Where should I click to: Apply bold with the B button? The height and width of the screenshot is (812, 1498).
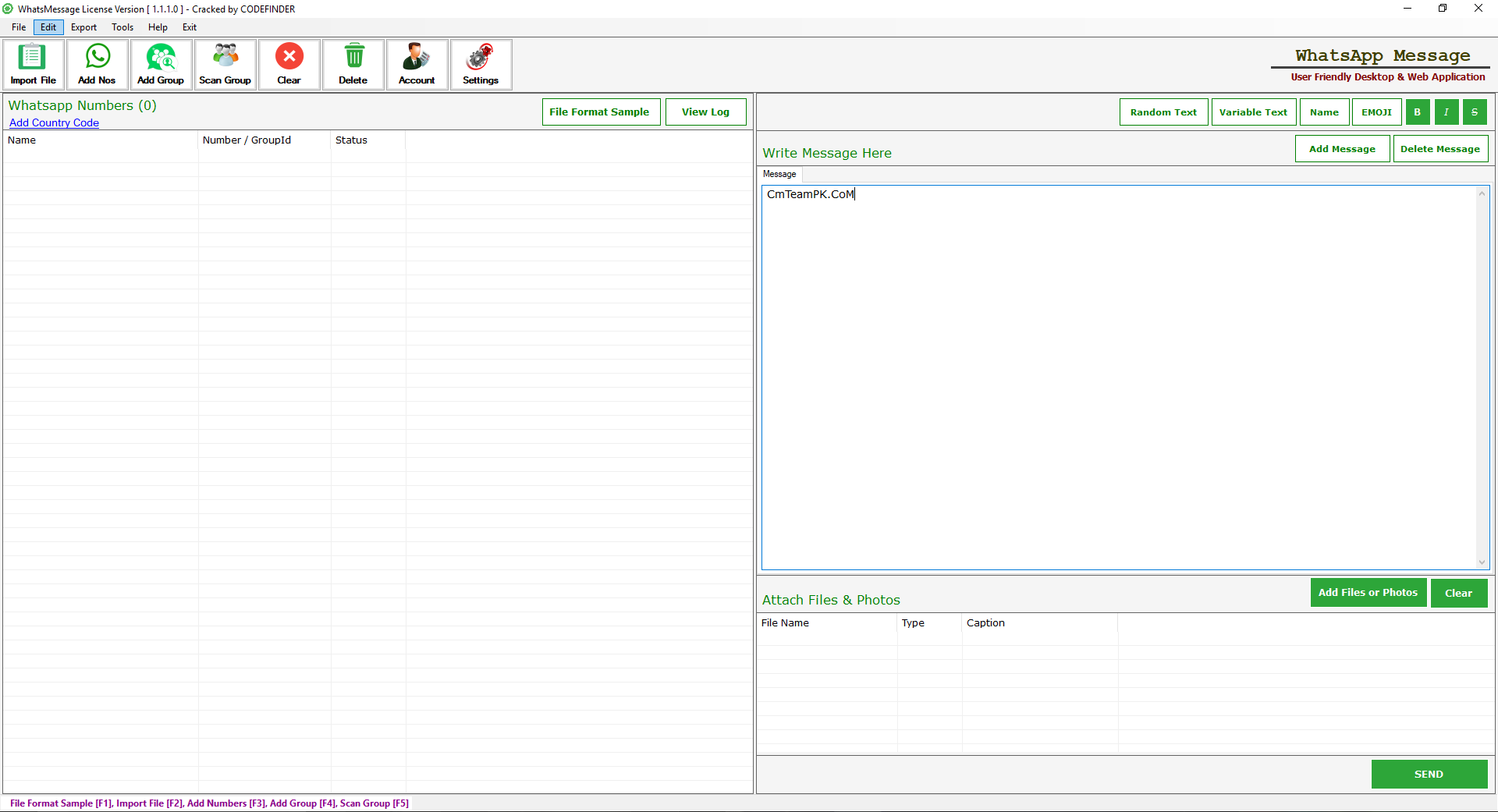click(1418, 112)
